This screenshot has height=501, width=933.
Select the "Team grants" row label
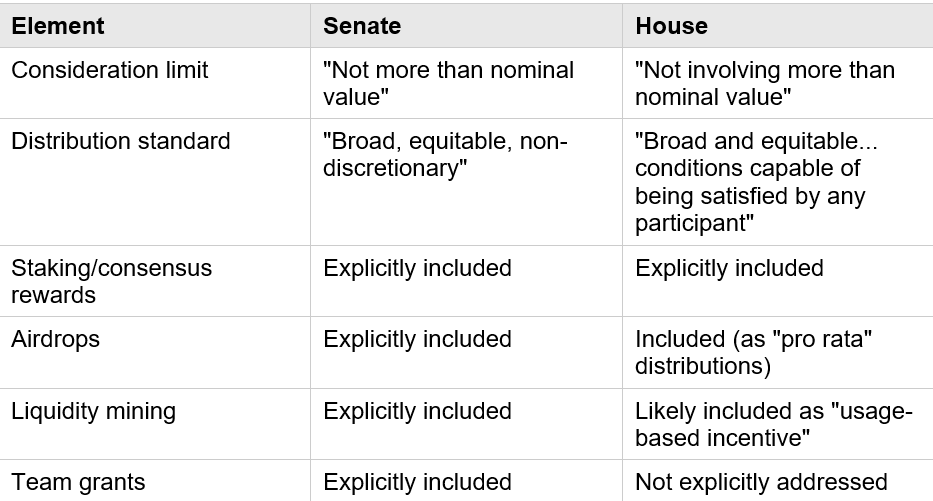click(78, 482)
